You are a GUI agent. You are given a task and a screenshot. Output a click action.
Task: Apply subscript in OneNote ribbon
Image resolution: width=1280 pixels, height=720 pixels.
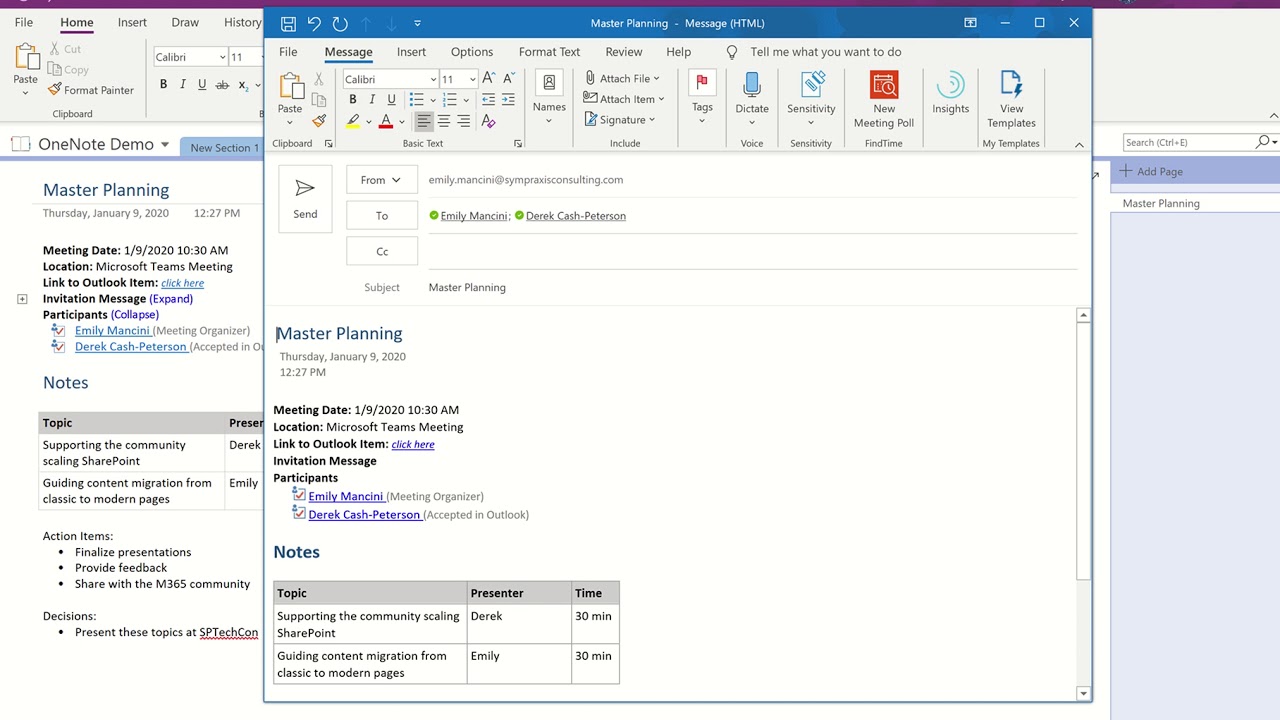pyautogui.click(x=243, y=85)
